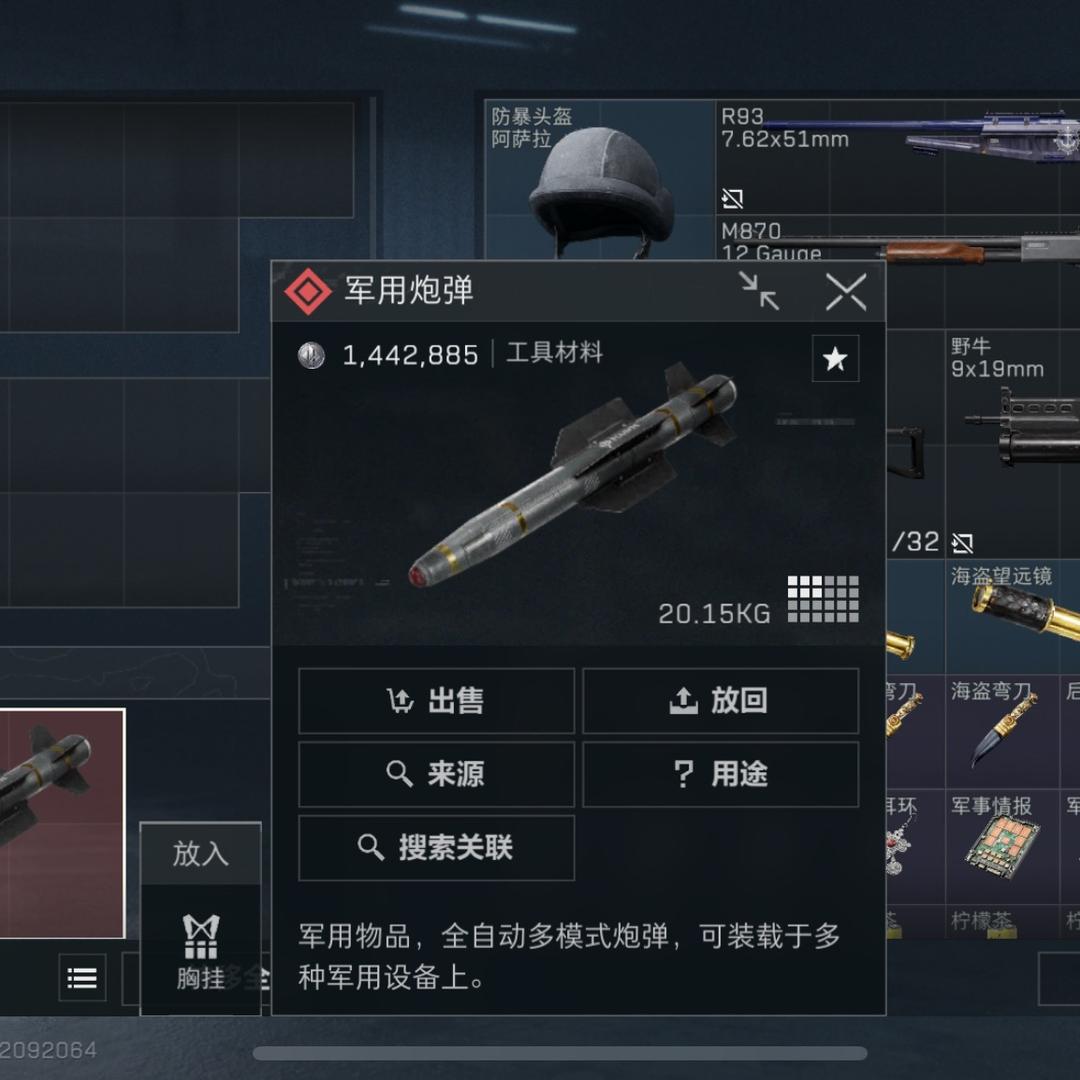Open the list view icon at bottom left
Screen dimensions: 1080x1080
82,977
